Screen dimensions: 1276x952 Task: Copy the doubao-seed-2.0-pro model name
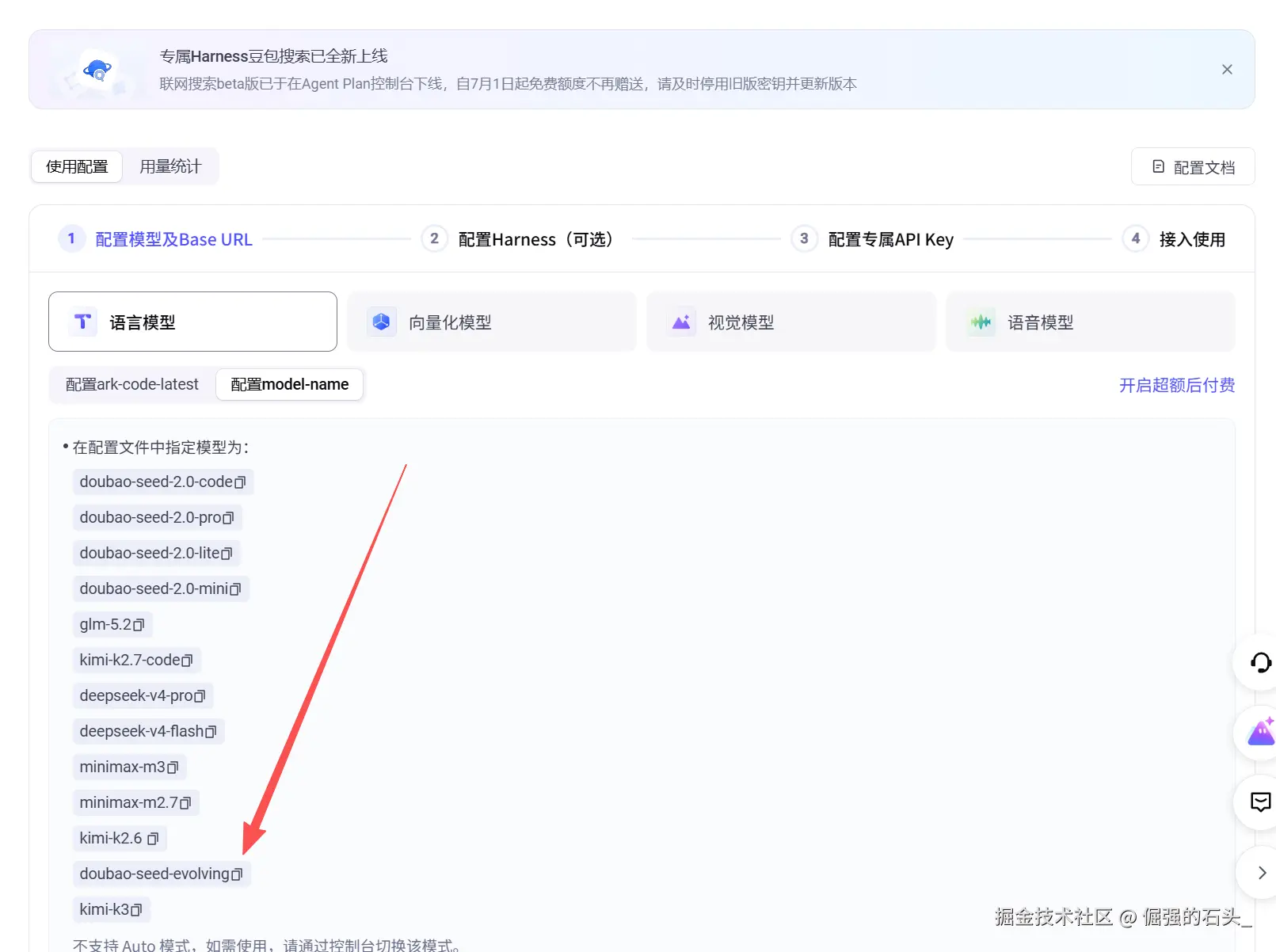228,518
